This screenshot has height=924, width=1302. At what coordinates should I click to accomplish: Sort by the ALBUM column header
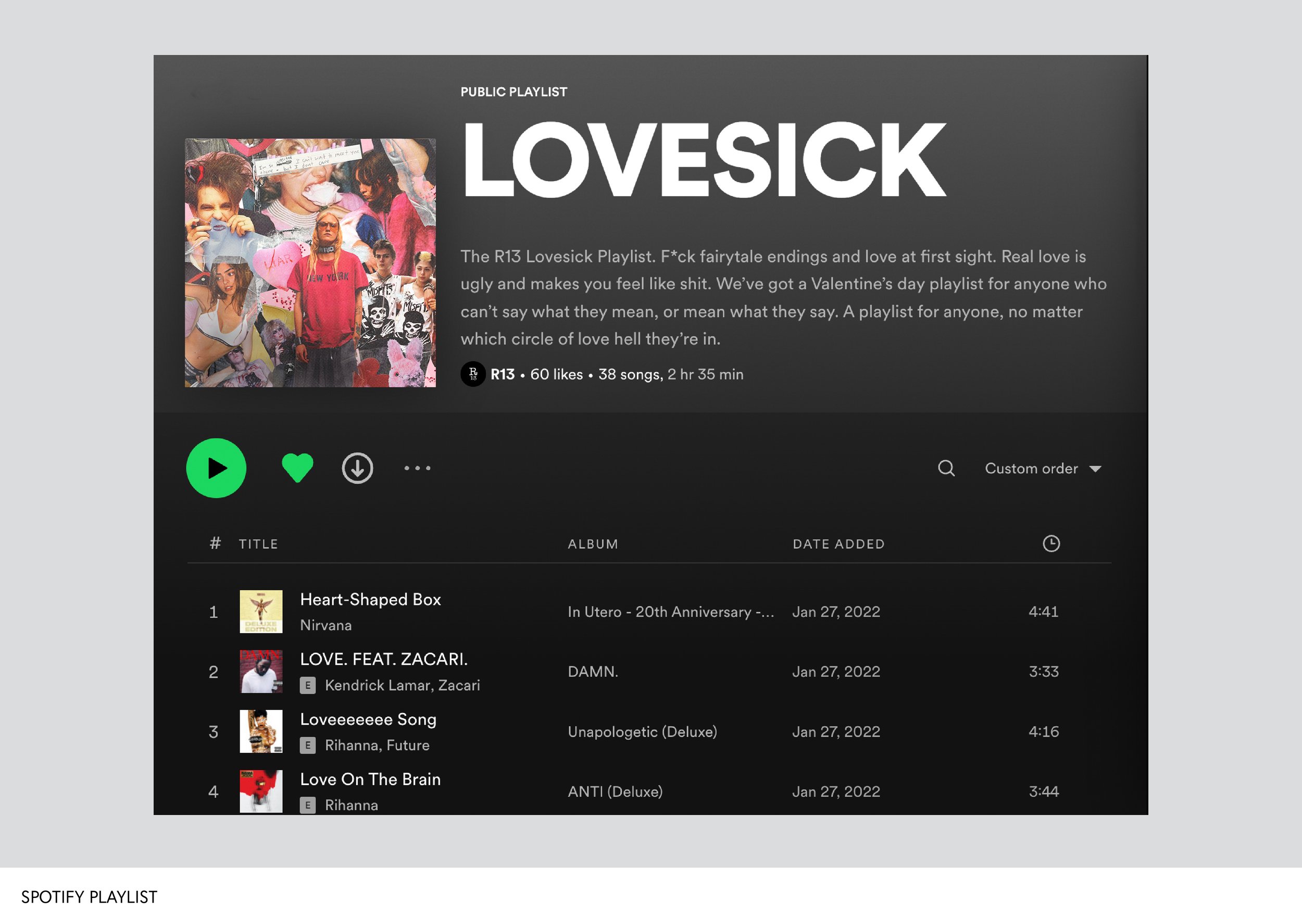(x=593, y=544)
